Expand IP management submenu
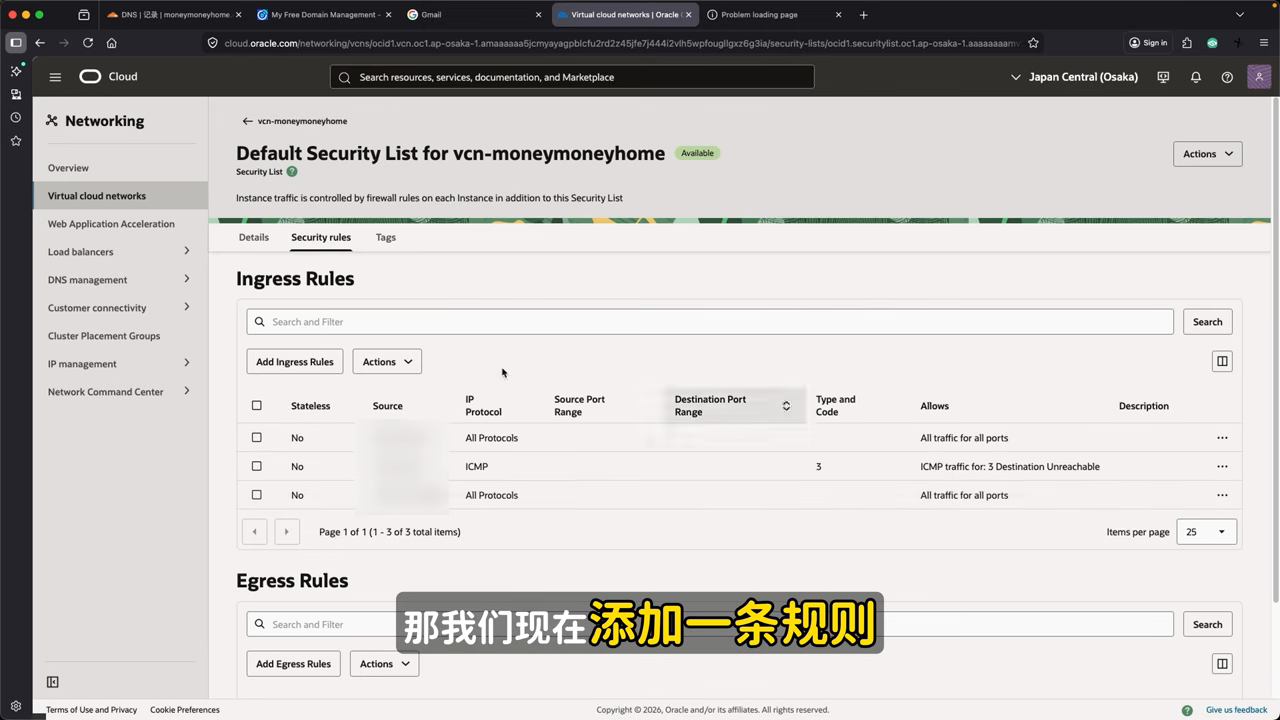Viewport: 1280px width, 720px height. click(186, 363)
